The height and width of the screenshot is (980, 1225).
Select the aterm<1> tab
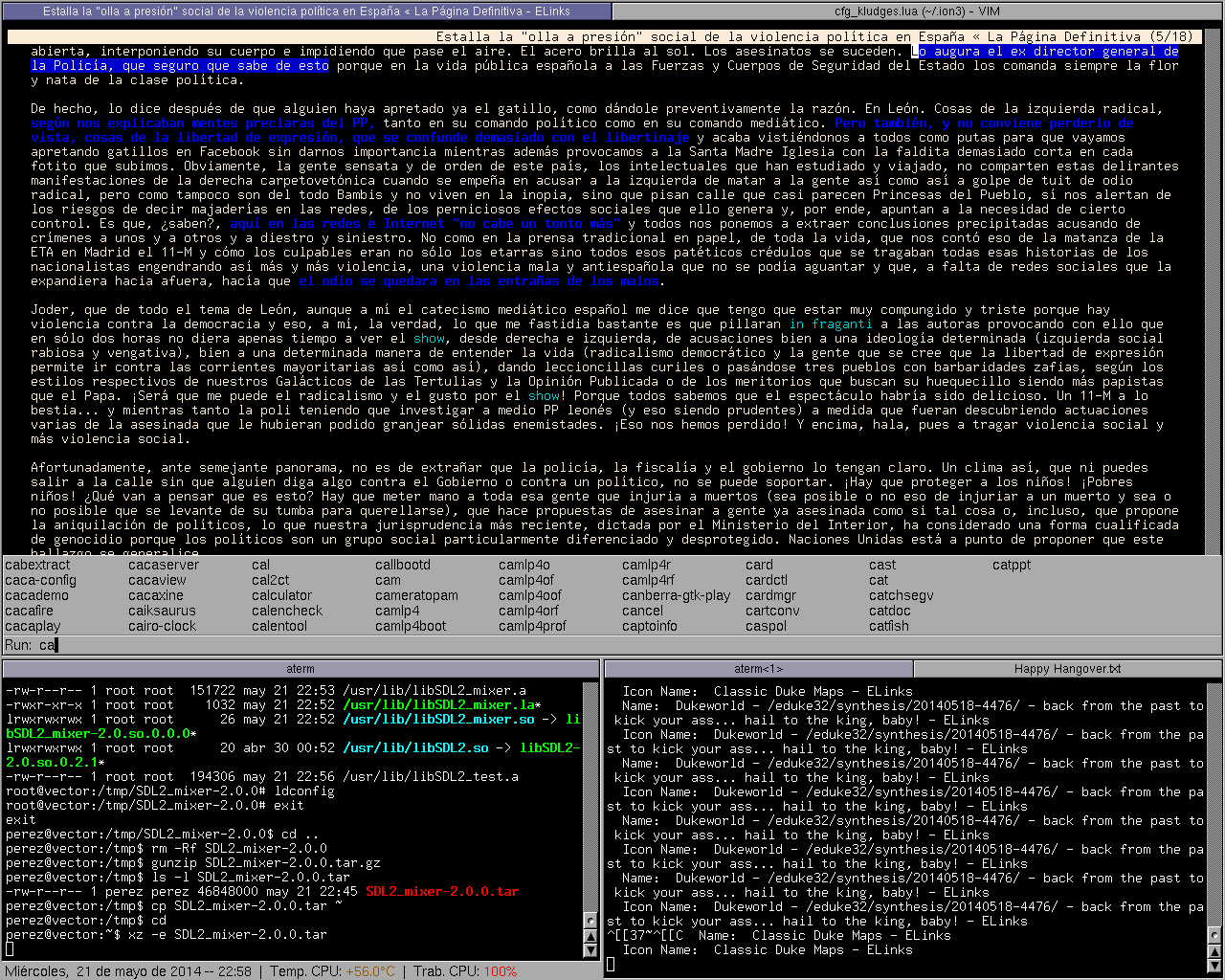[759, 668]
